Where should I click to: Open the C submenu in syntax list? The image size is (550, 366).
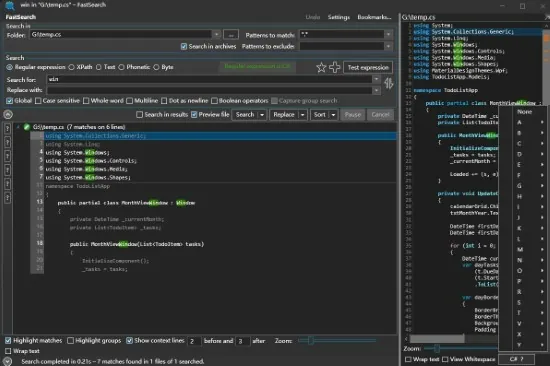pyautogui.click(x=524, y=144)
